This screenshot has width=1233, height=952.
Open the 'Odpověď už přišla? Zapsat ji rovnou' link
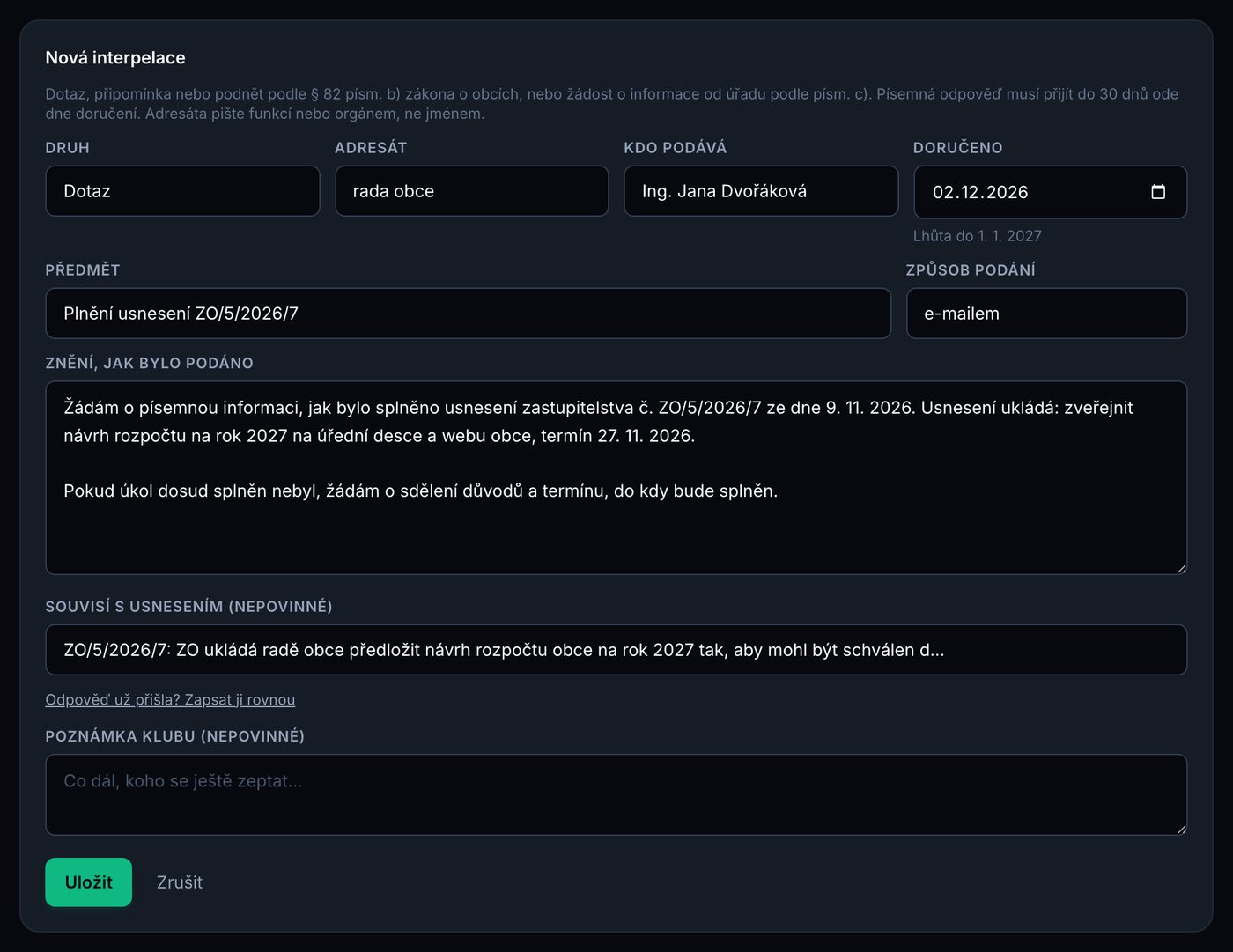tap(170, 699)
